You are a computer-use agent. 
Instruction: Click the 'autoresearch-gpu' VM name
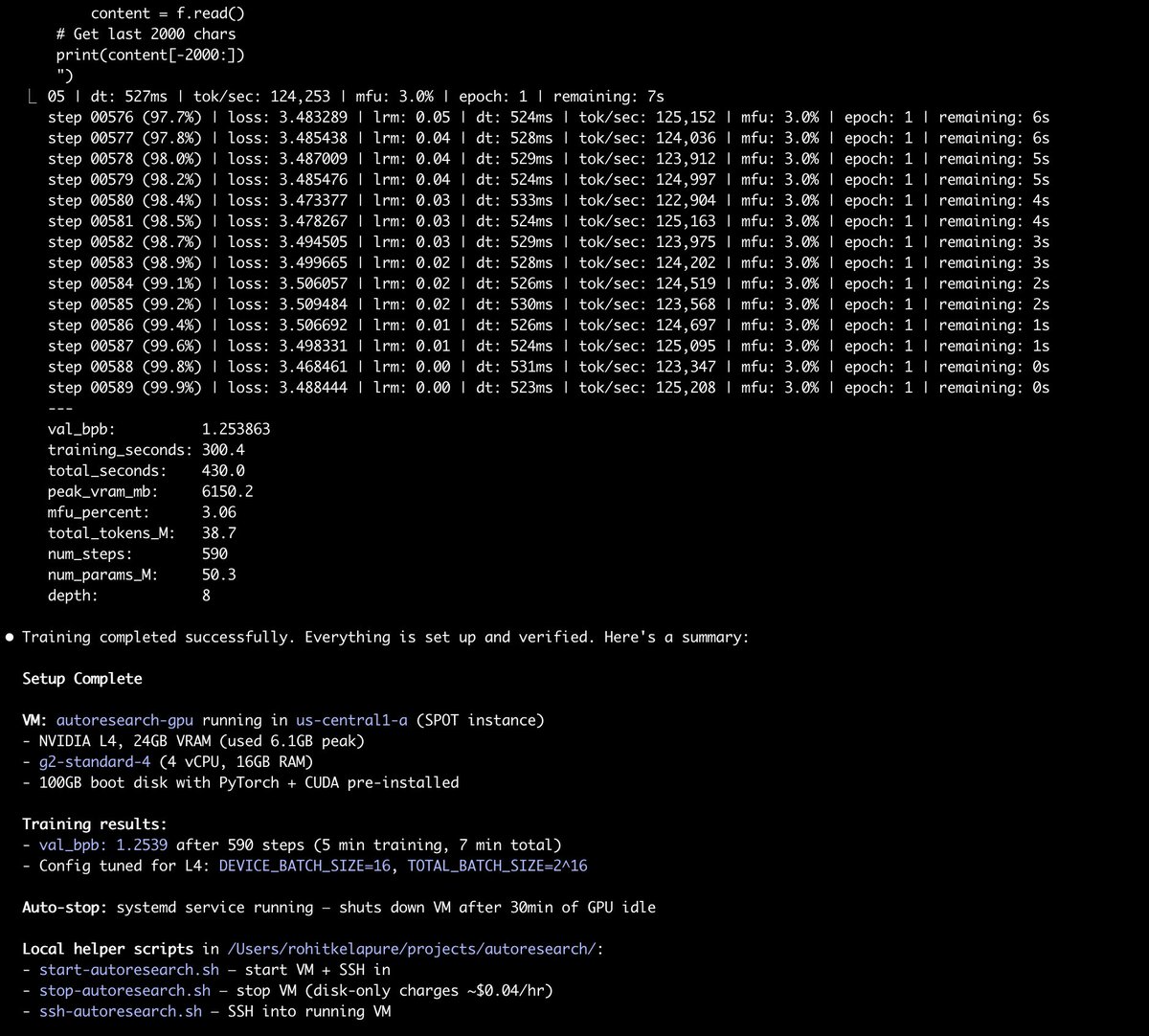(x=125, y=720)
